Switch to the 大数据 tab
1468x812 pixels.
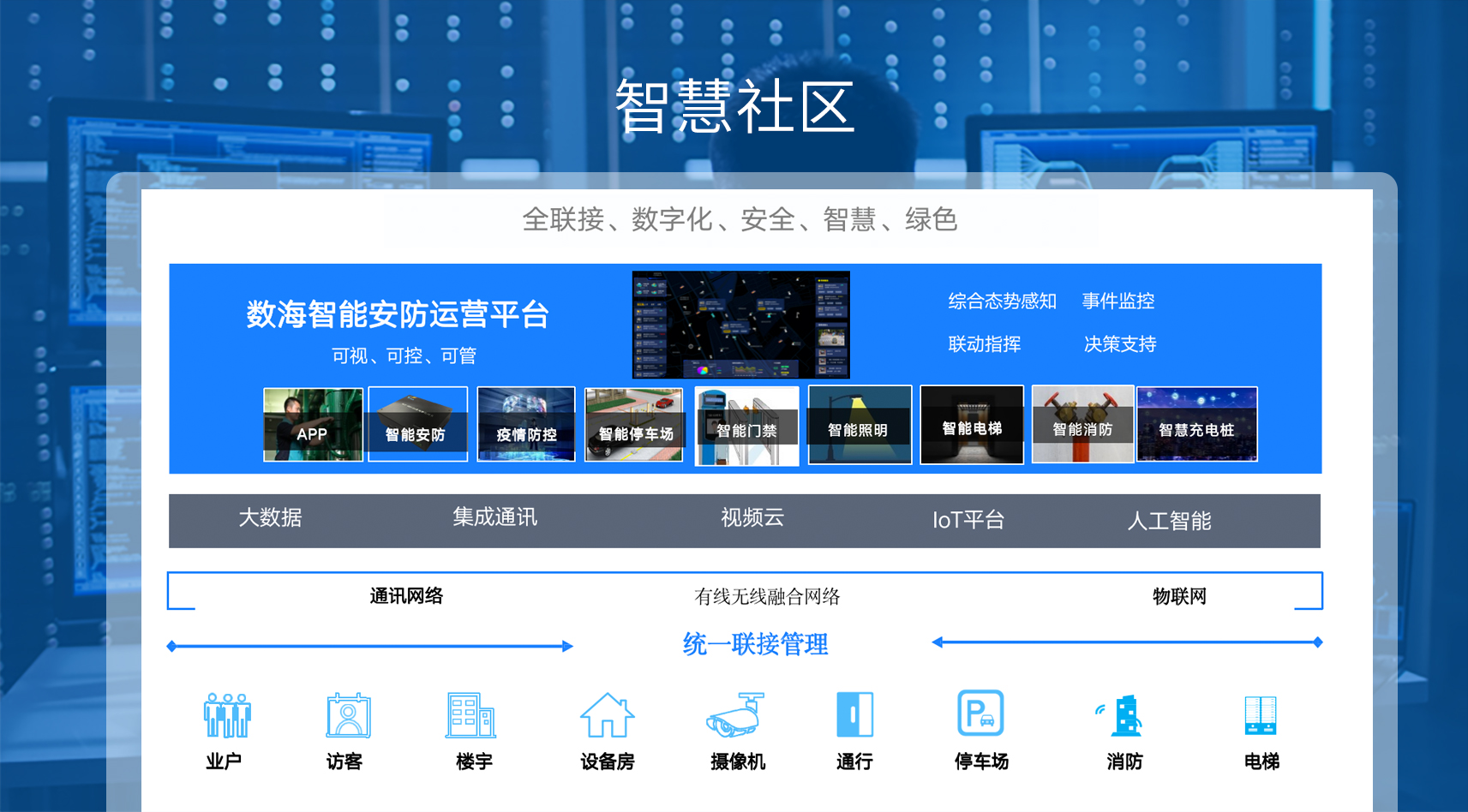270,518
